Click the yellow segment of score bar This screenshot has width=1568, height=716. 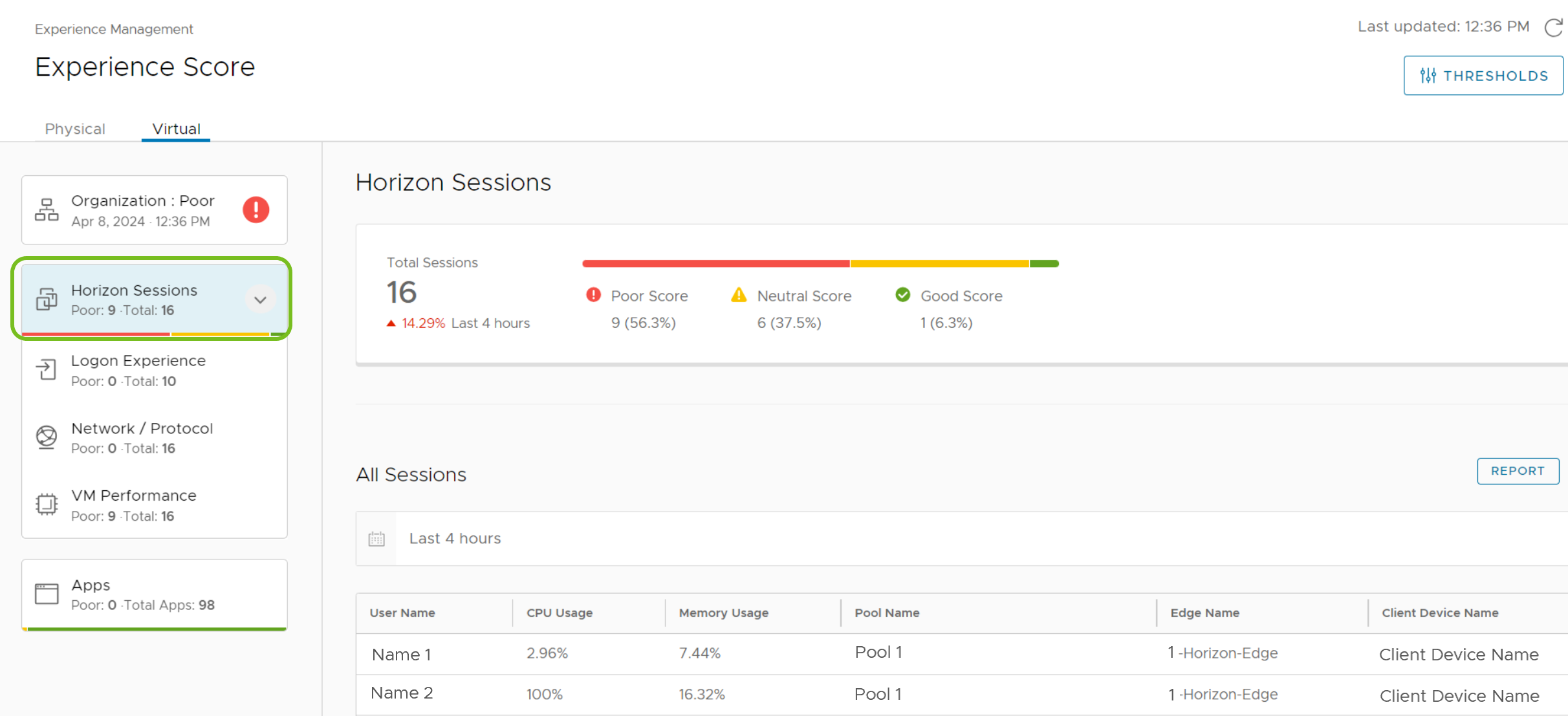939,263
